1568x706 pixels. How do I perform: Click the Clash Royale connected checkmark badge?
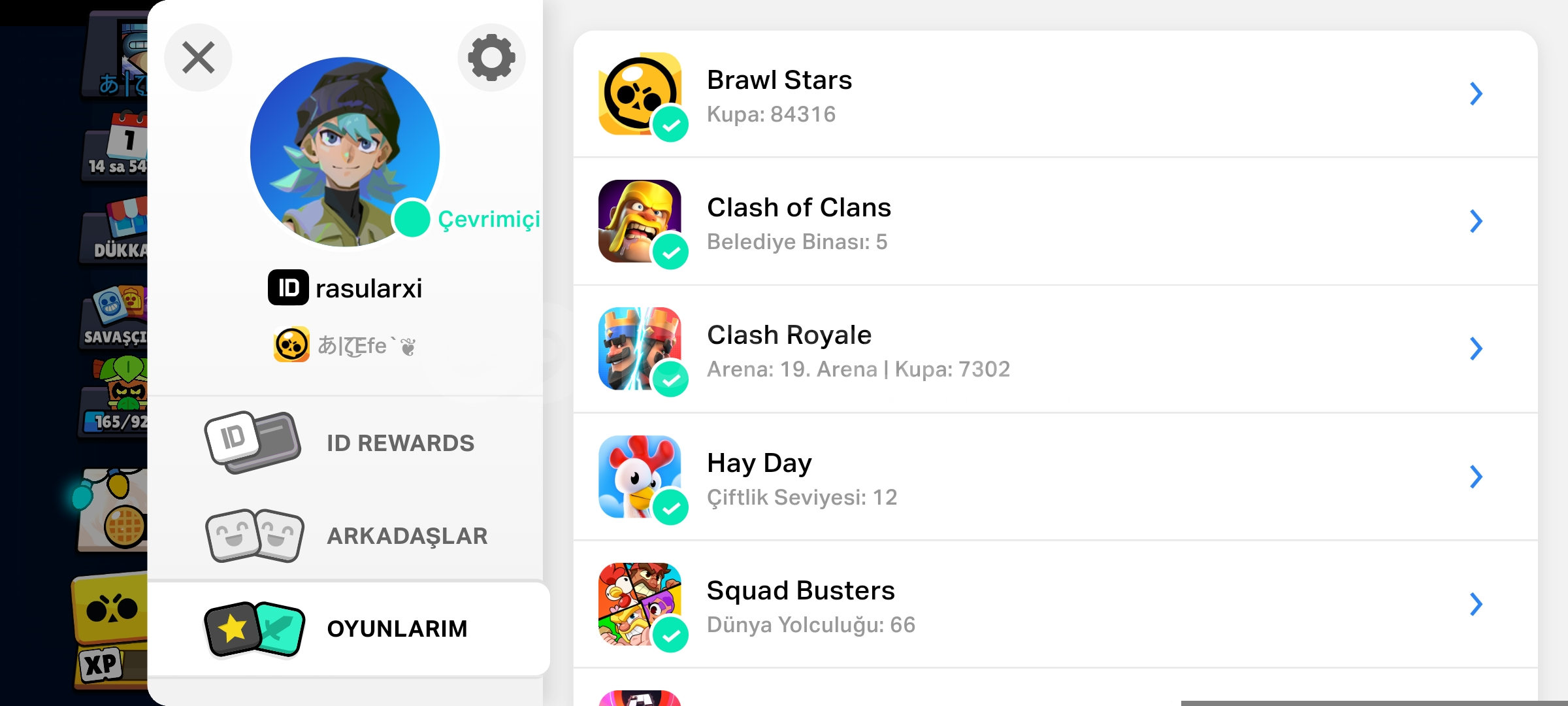click(x=670, y=379)
